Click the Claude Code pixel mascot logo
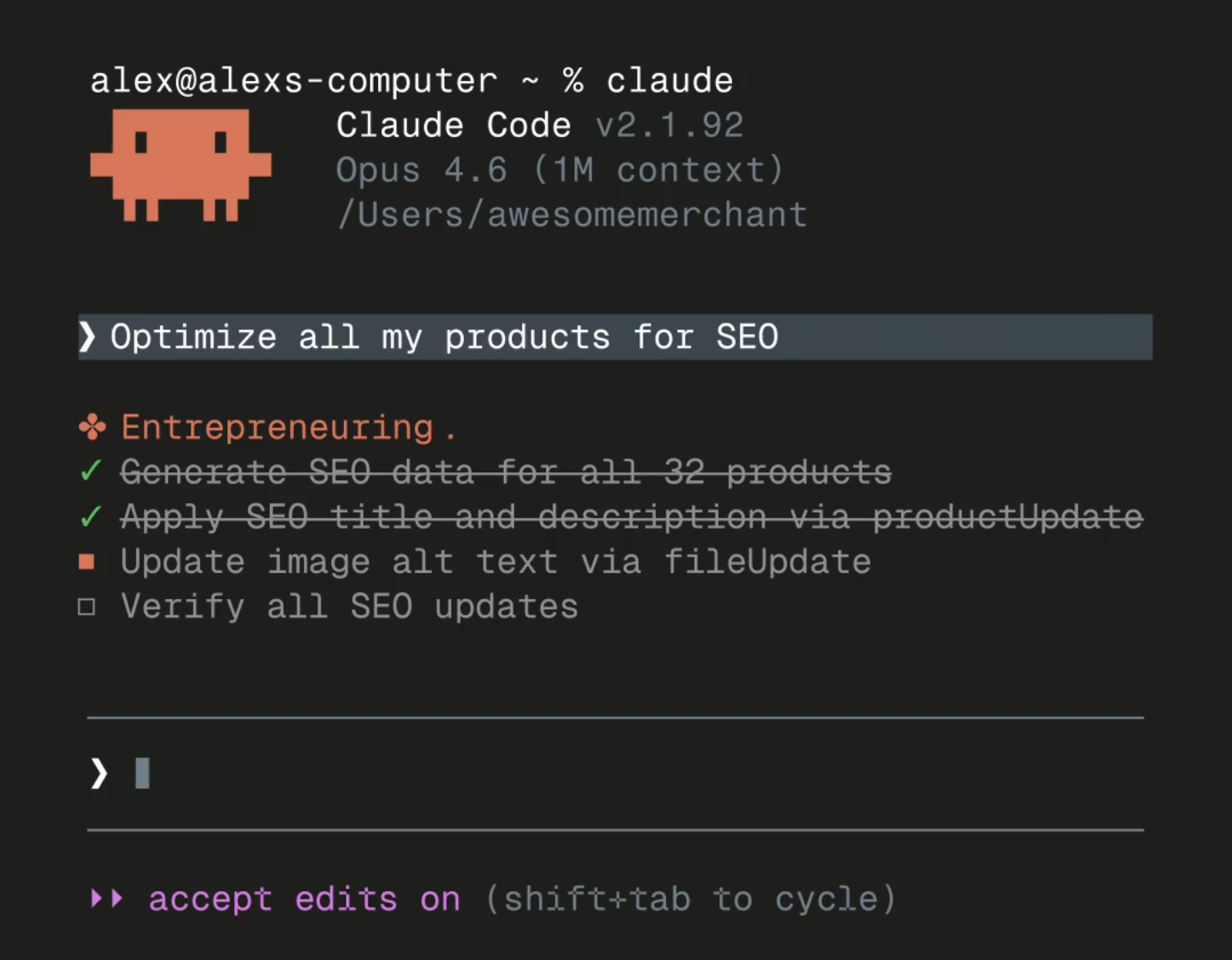 pos(181,164)
